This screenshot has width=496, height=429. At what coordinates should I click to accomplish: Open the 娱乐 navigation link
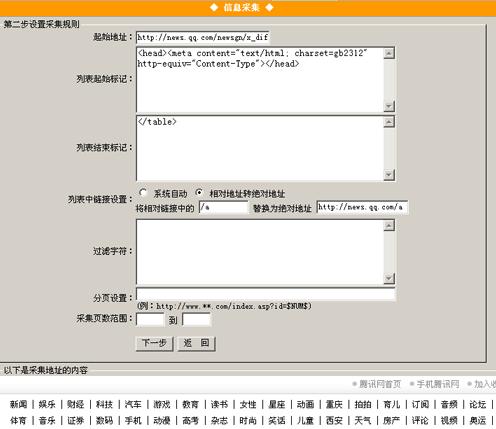(47, 404)
